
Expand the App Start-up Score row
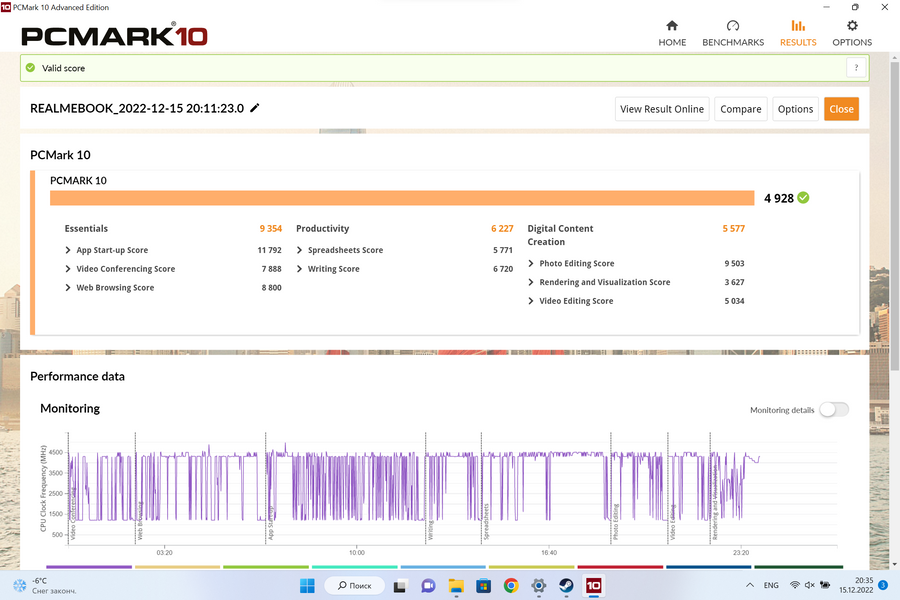tap(68, 250)
